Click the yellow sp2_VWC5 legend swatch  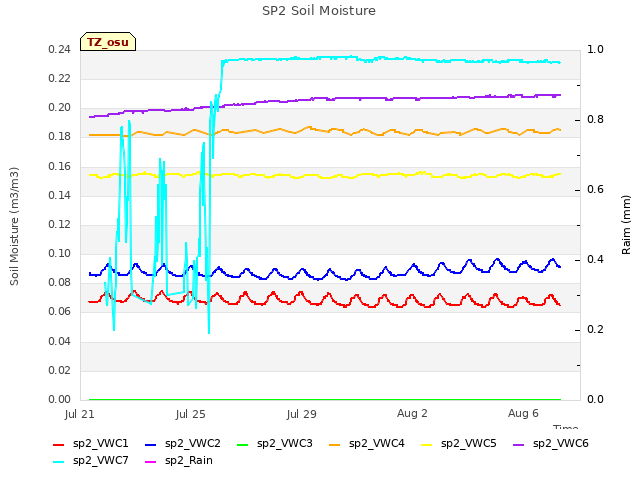coord(427,444)
